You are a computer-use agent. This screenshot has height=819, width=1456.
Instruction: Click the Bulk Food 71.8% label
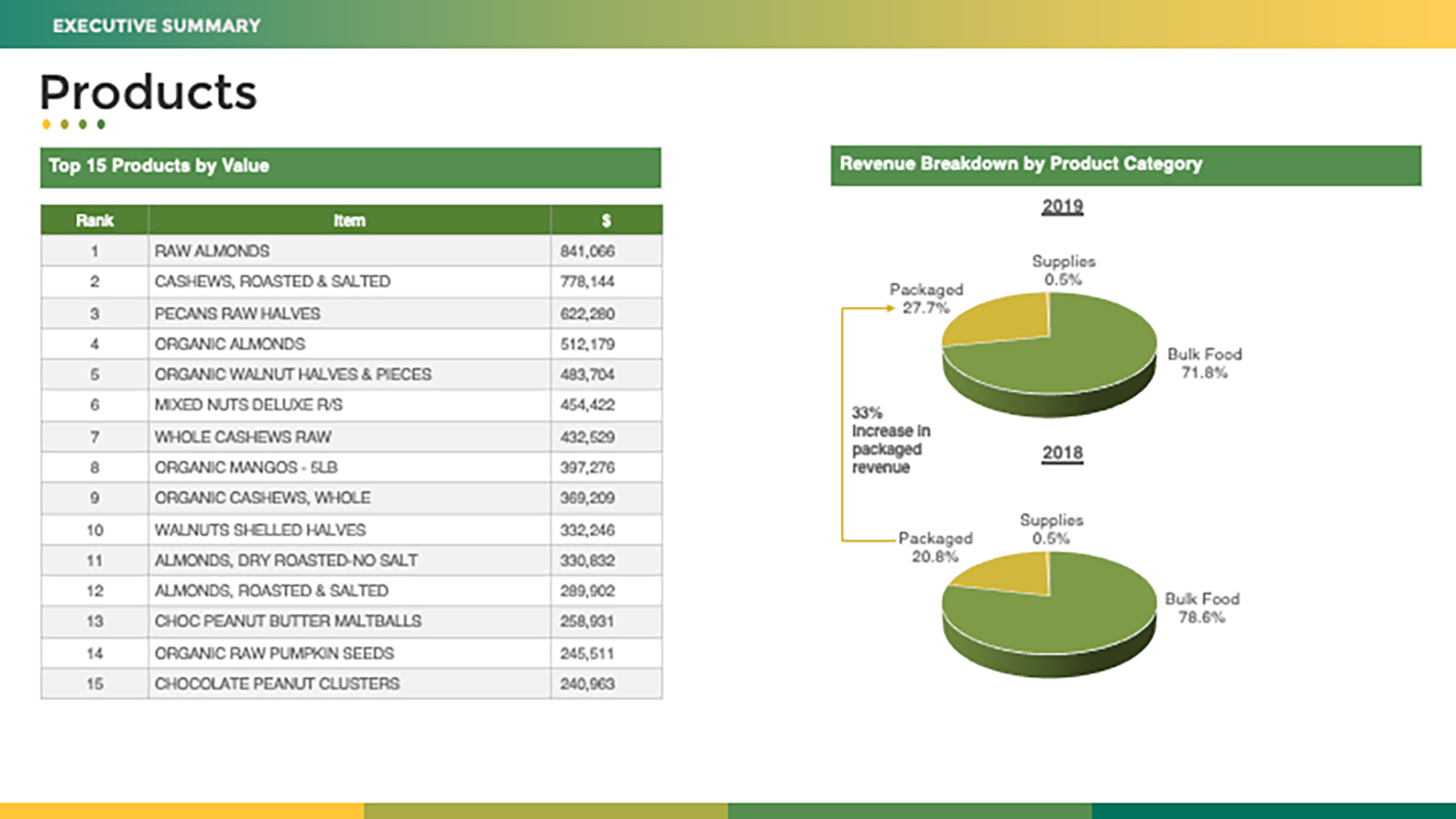click(1204, 363)
